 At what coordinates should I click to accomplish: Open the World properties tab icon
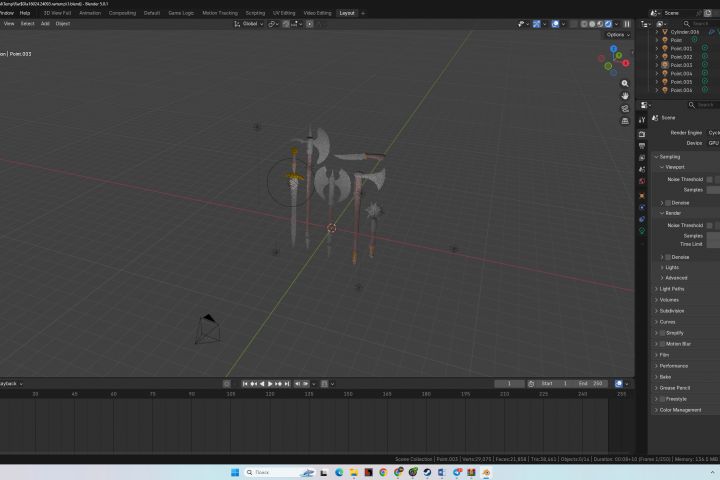pyautogui.click(x=642, y=181)
